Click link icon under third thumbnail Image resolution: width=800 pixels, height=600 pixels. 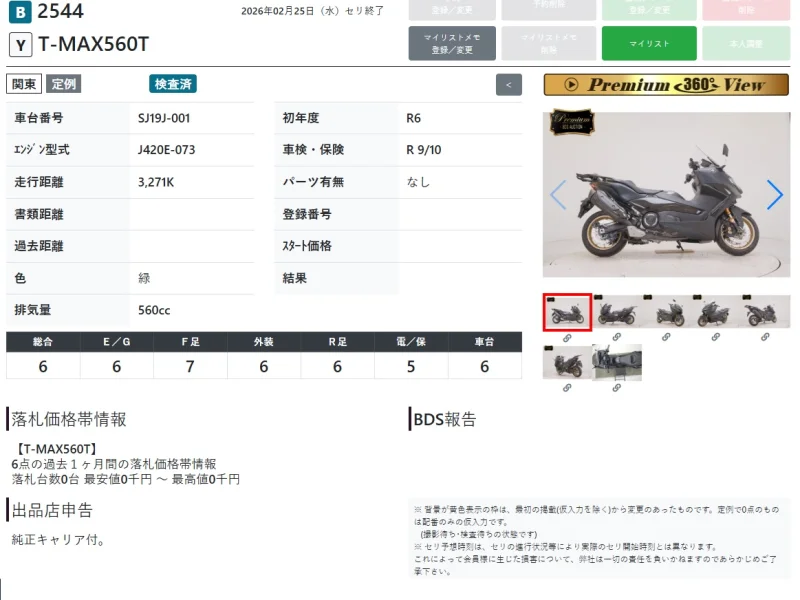666,337
